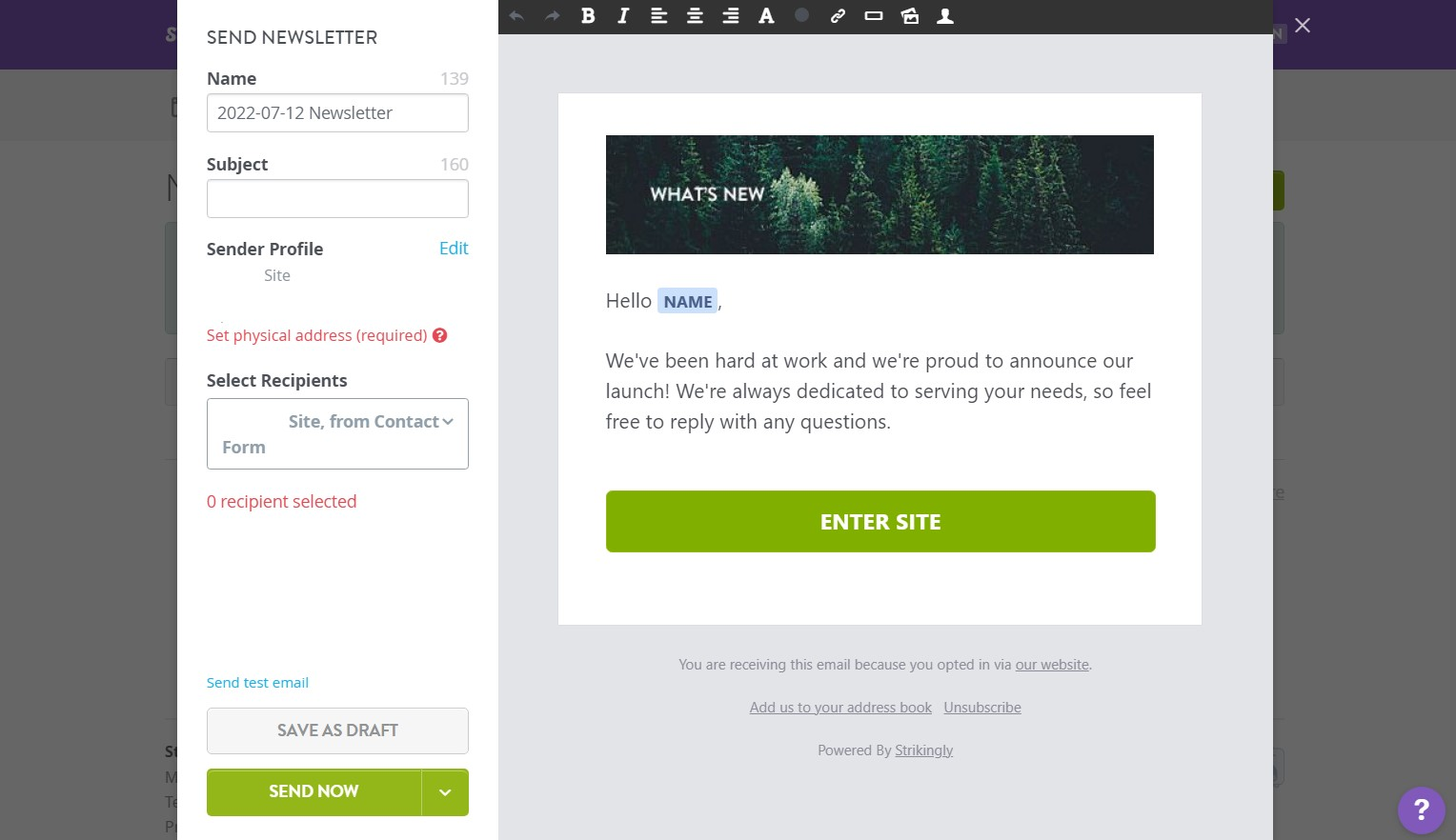Save the newsletter as draft

(337, 730)
